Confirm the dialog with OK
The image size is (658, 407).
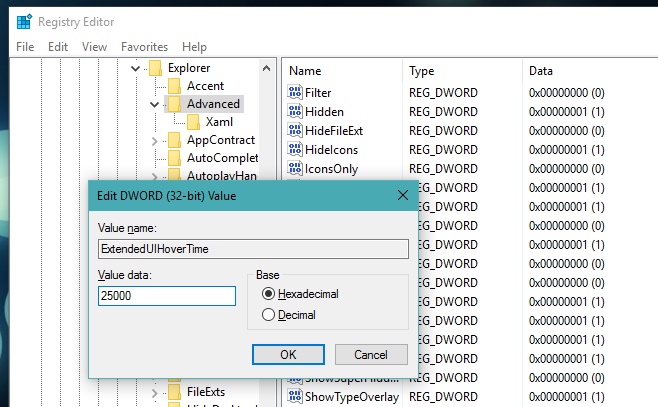(x=288, y=355)
